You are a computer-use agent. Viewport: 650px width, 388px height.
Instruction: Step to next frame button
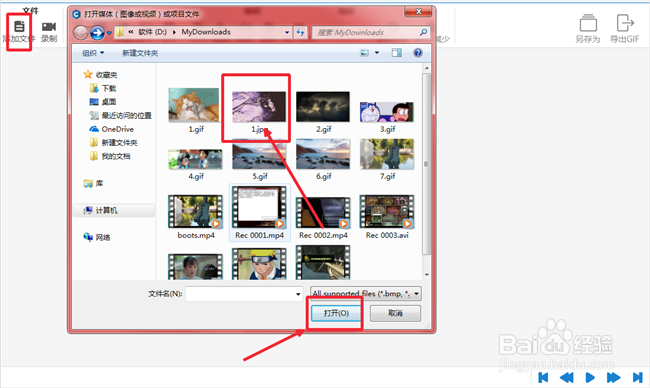(x=614, y=377)
